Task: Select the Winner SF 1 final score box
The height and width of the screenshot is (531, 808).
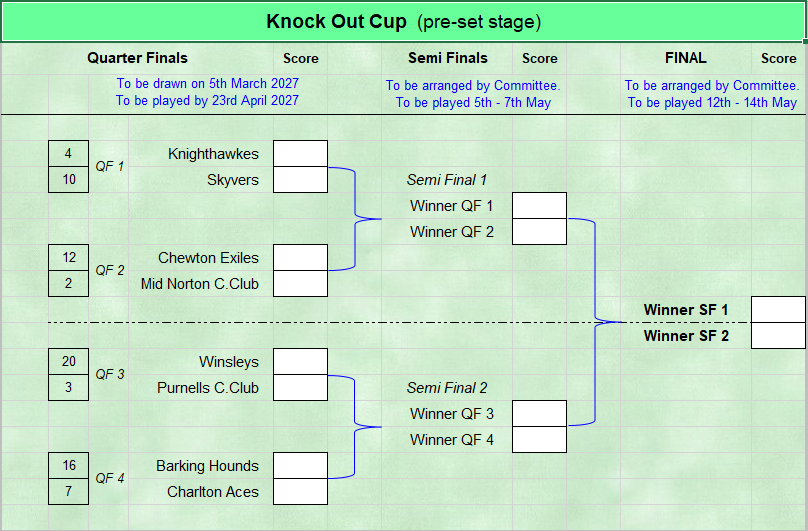Action: [778, 310]
